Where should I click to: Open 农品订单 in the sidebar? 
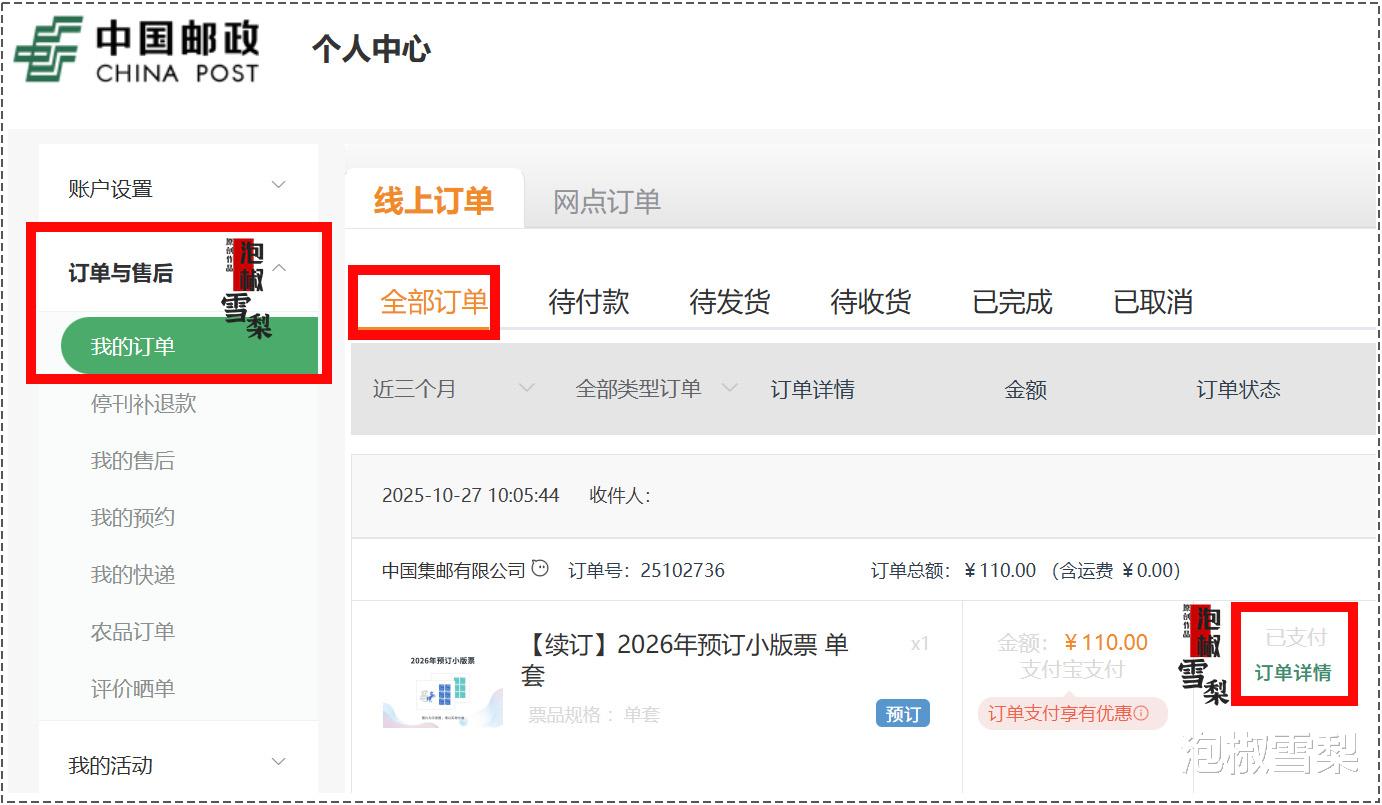pyautogui.click(x=132, y=632)
